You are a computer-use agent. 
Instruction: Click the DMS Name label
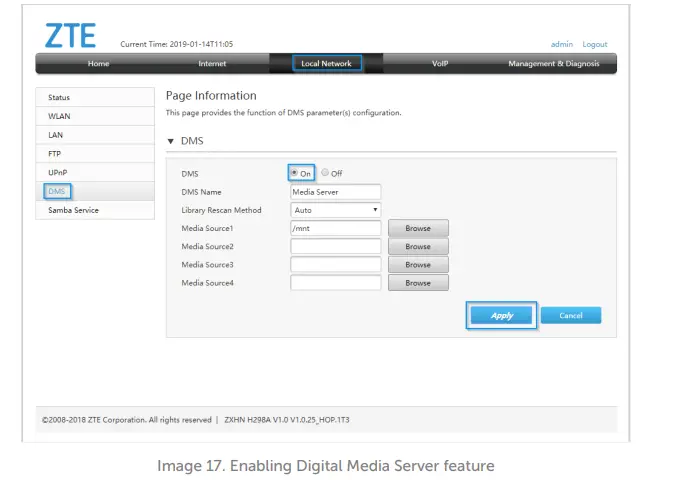(x=201, y=192)
